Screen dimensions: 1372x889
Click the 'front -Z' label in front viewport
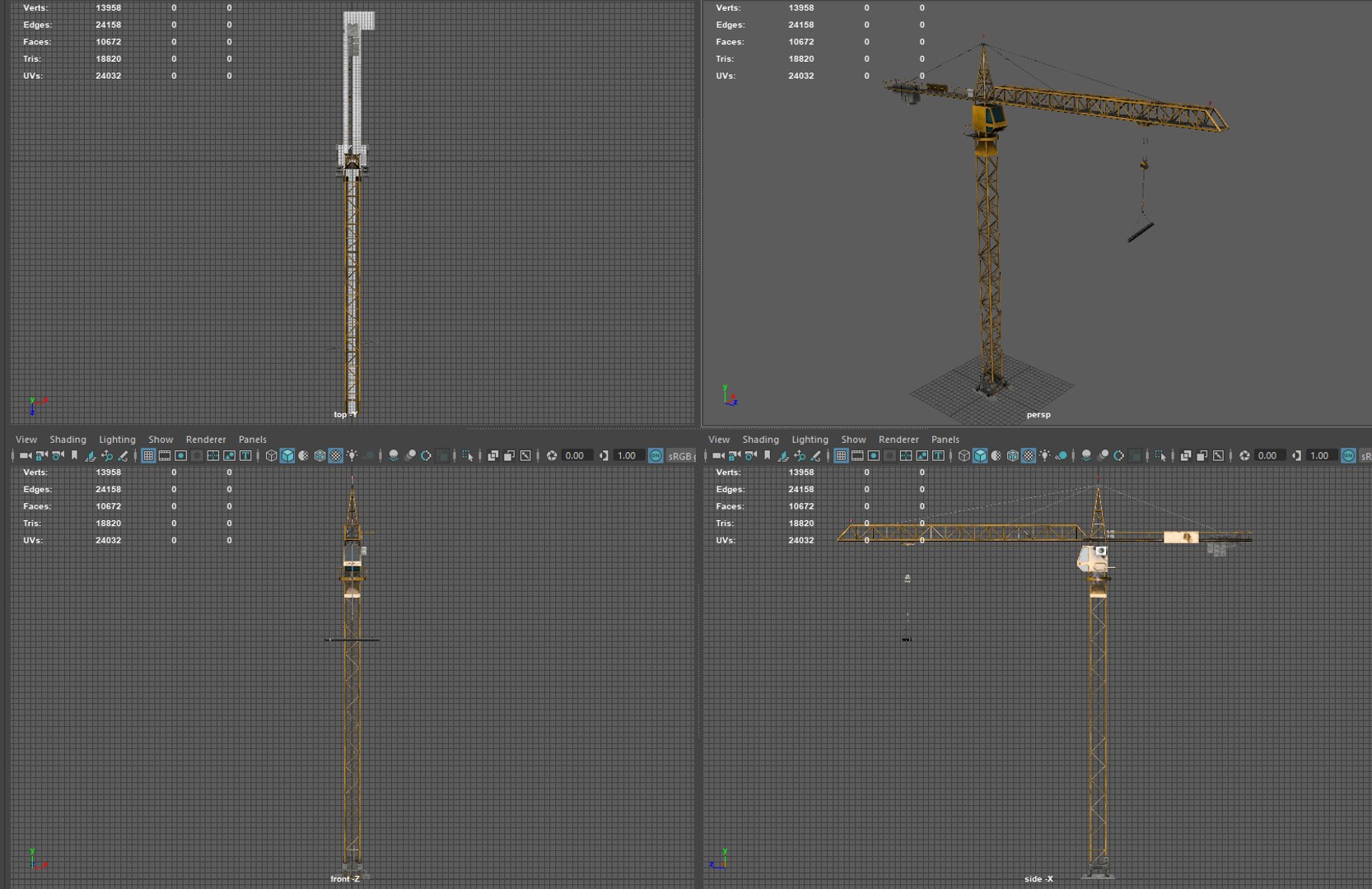coord(345,879)
